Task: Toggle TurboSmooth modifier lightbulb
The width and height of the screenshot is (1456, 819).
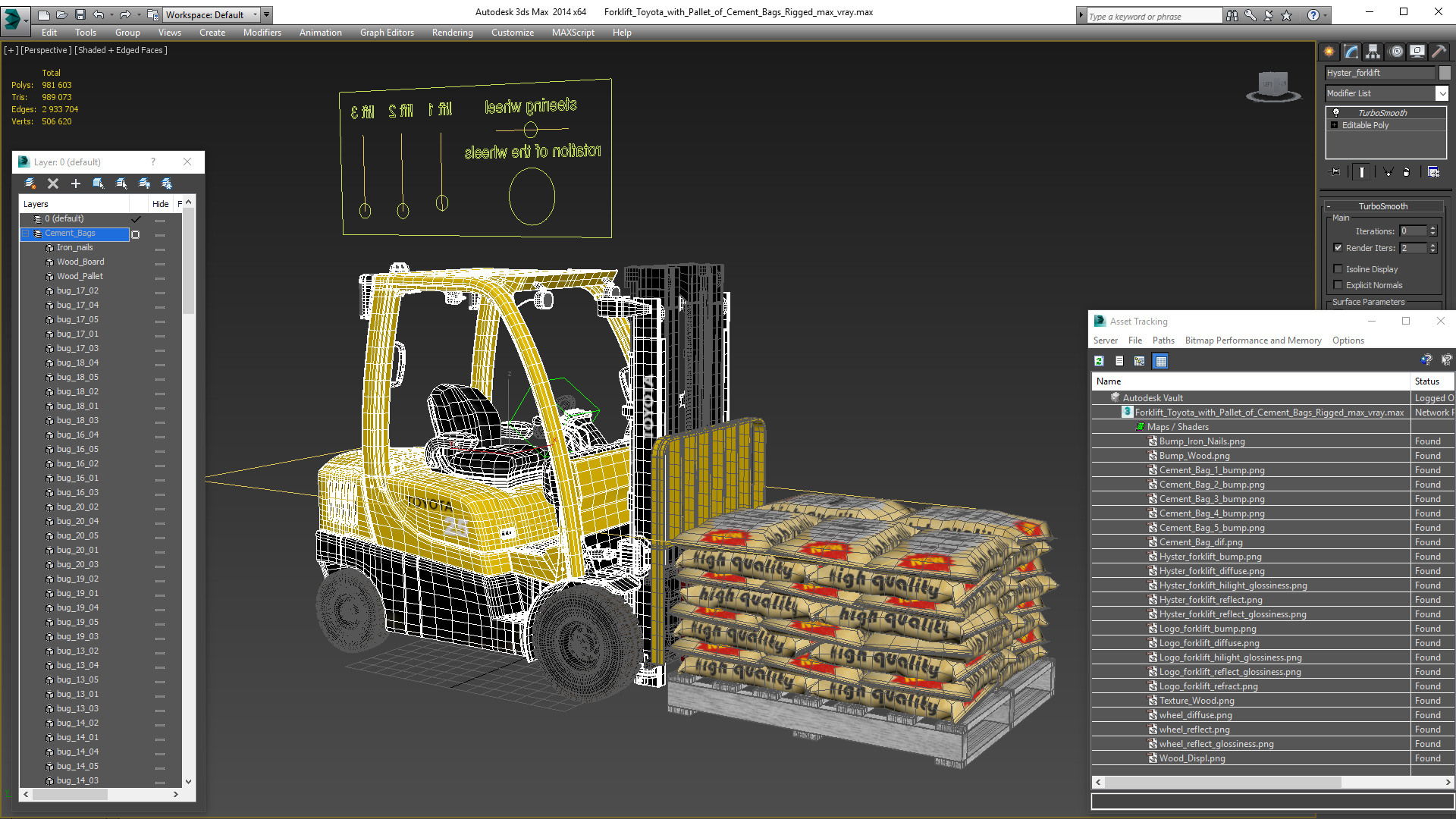Action: point(1335,112)
